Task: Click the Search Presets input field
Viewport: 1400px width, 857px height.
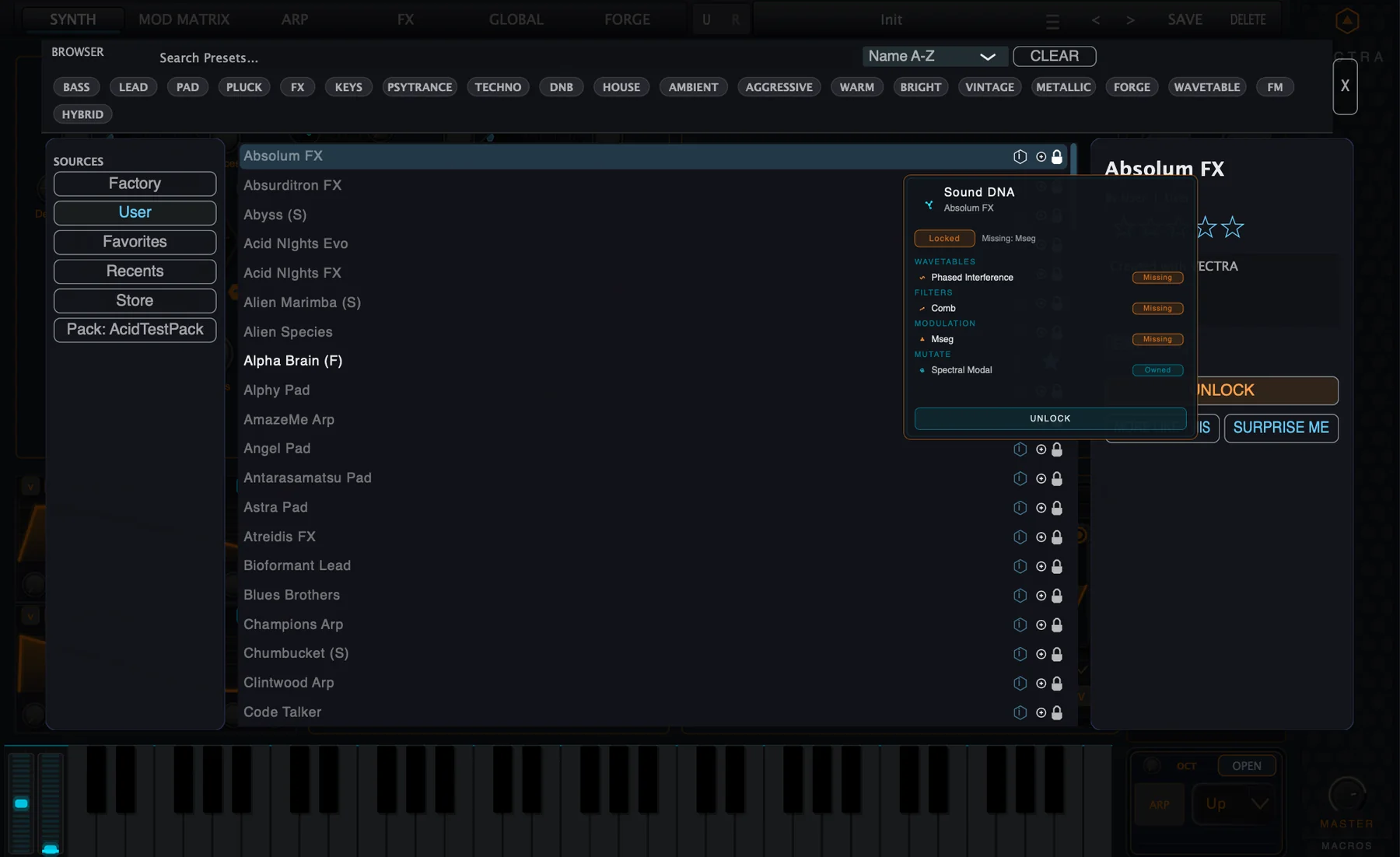Action: click(498, 58)
